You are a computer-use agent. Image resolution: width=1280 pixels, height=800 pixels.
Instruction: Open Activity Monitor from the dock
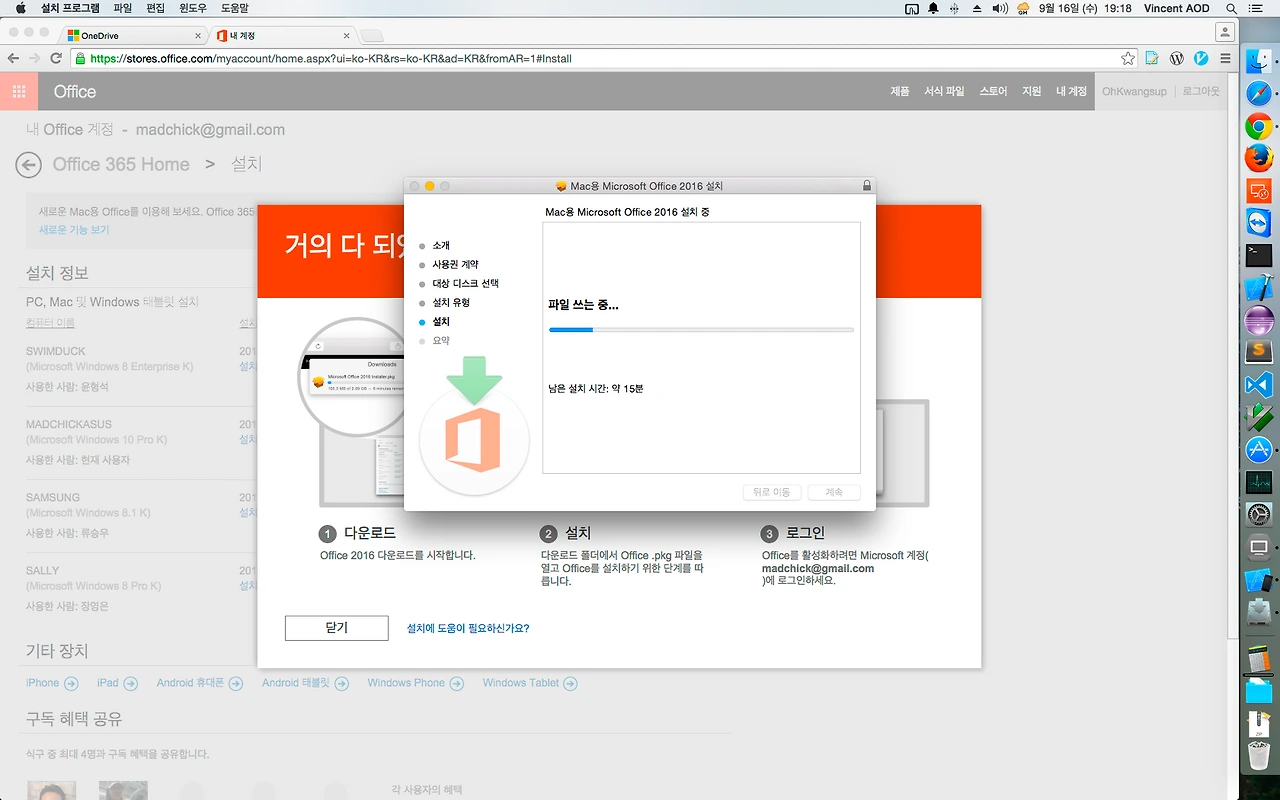tap(1259, 483)
